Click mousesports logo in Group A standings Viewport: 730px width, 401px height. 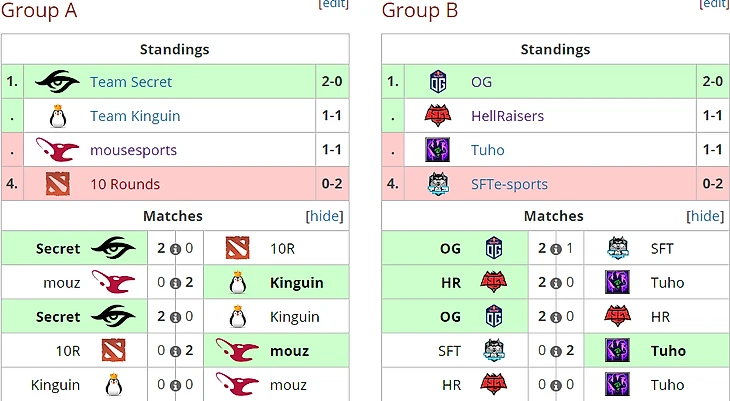tap(57, 150)
